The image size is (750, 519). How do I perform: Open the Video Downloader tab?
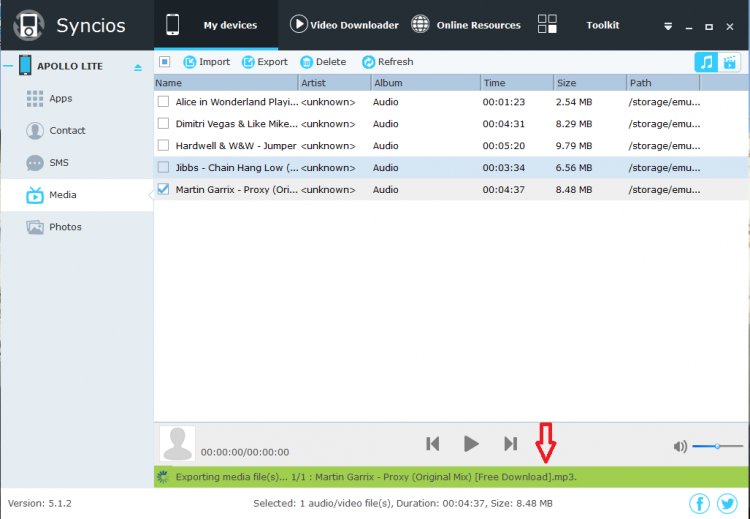click(x=343, y=25)
